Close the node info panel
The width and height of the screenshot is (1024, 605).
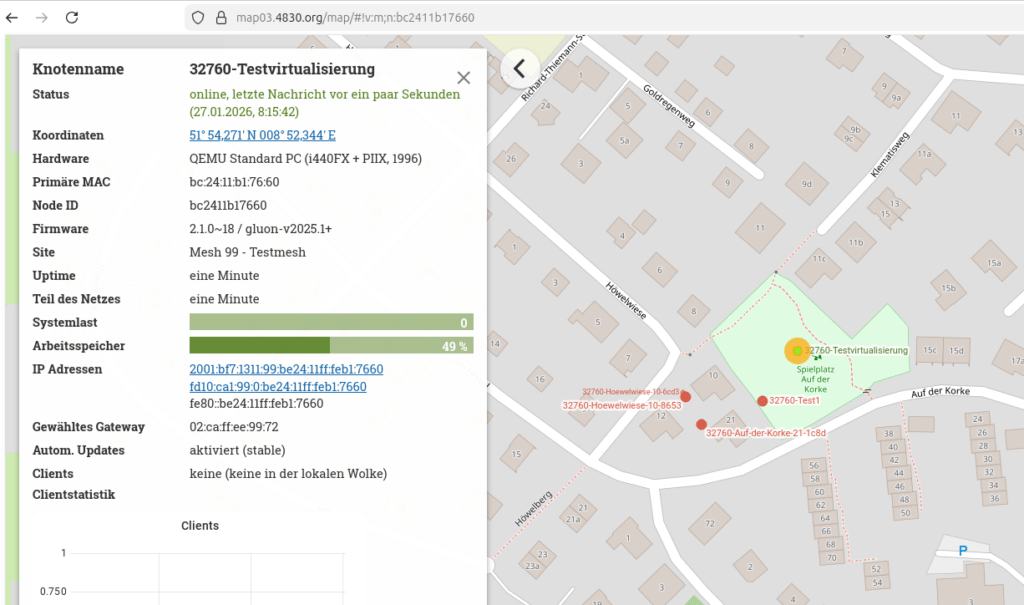coord(463,78)
